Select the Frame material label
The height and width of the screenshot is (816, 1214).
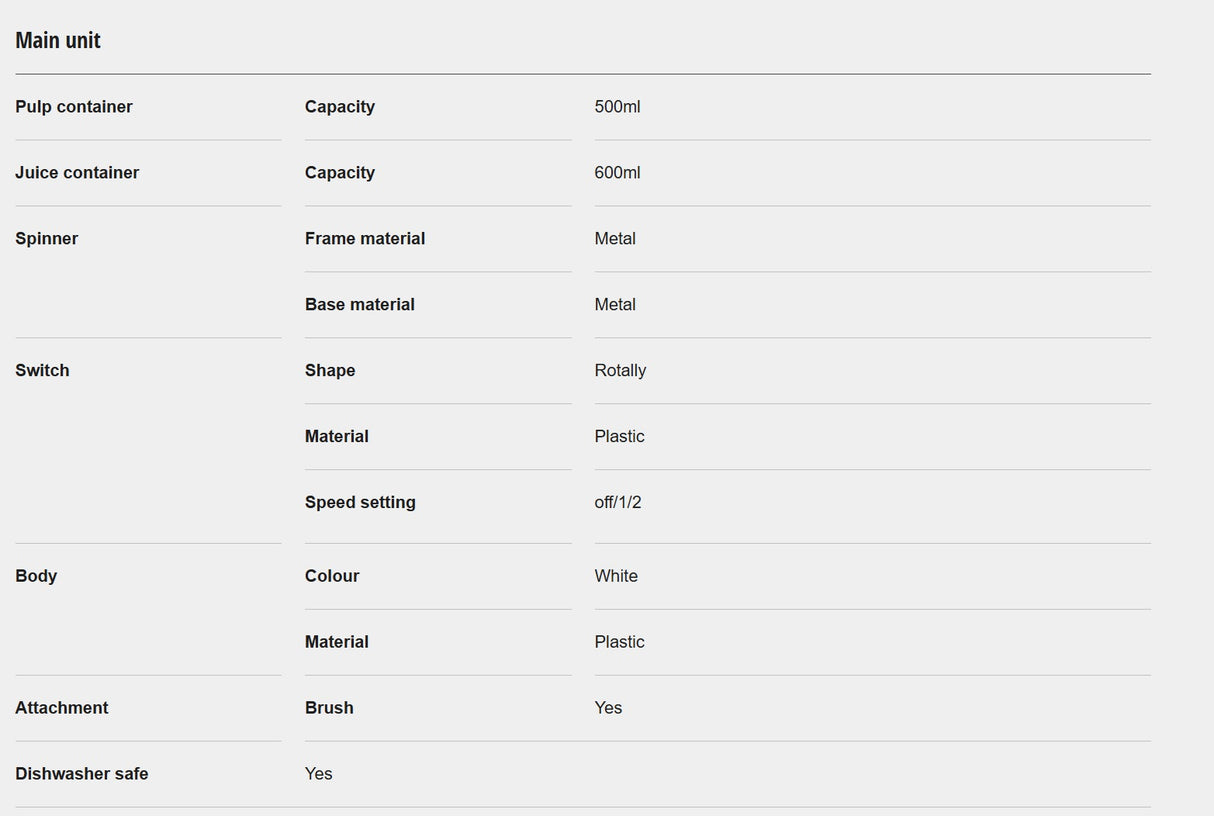coord(365,239)
